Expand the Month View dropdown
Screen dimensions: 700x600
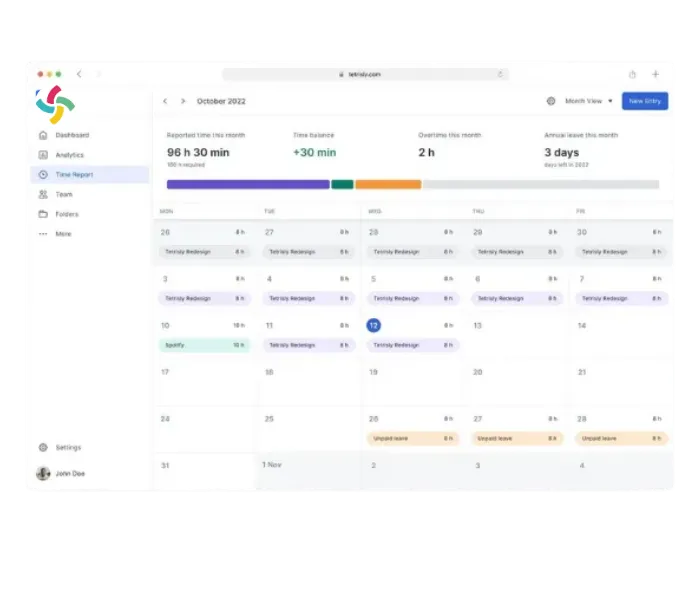[x=589, y=101]
